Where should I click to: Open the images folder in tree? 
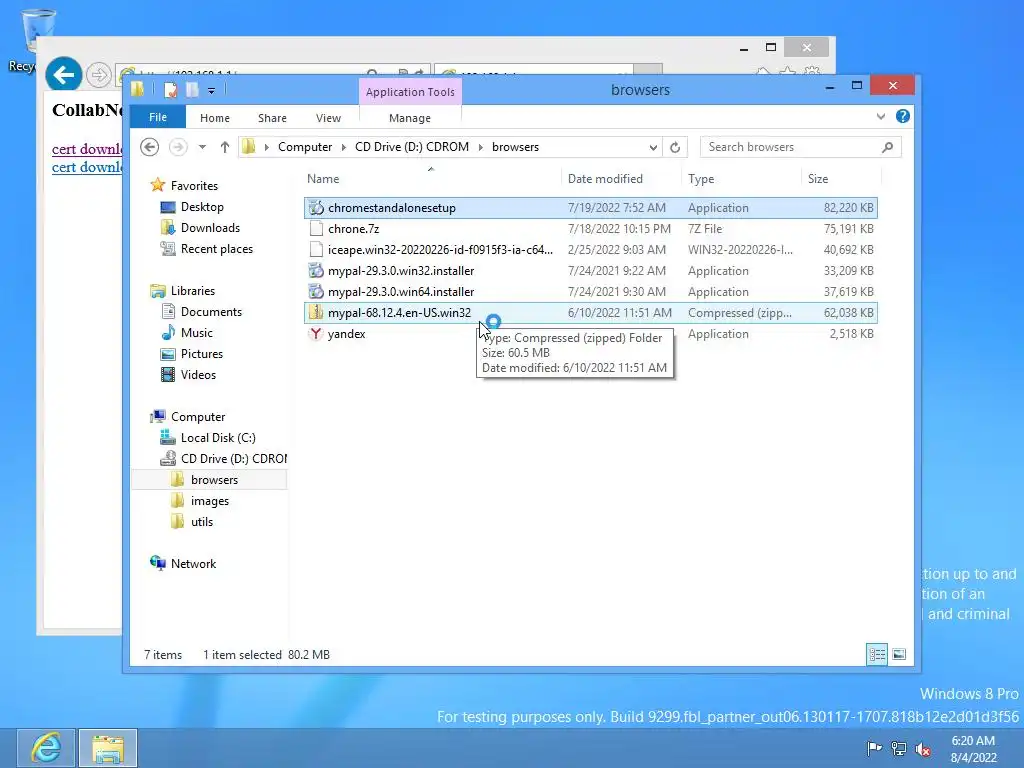tap(210, 501)
